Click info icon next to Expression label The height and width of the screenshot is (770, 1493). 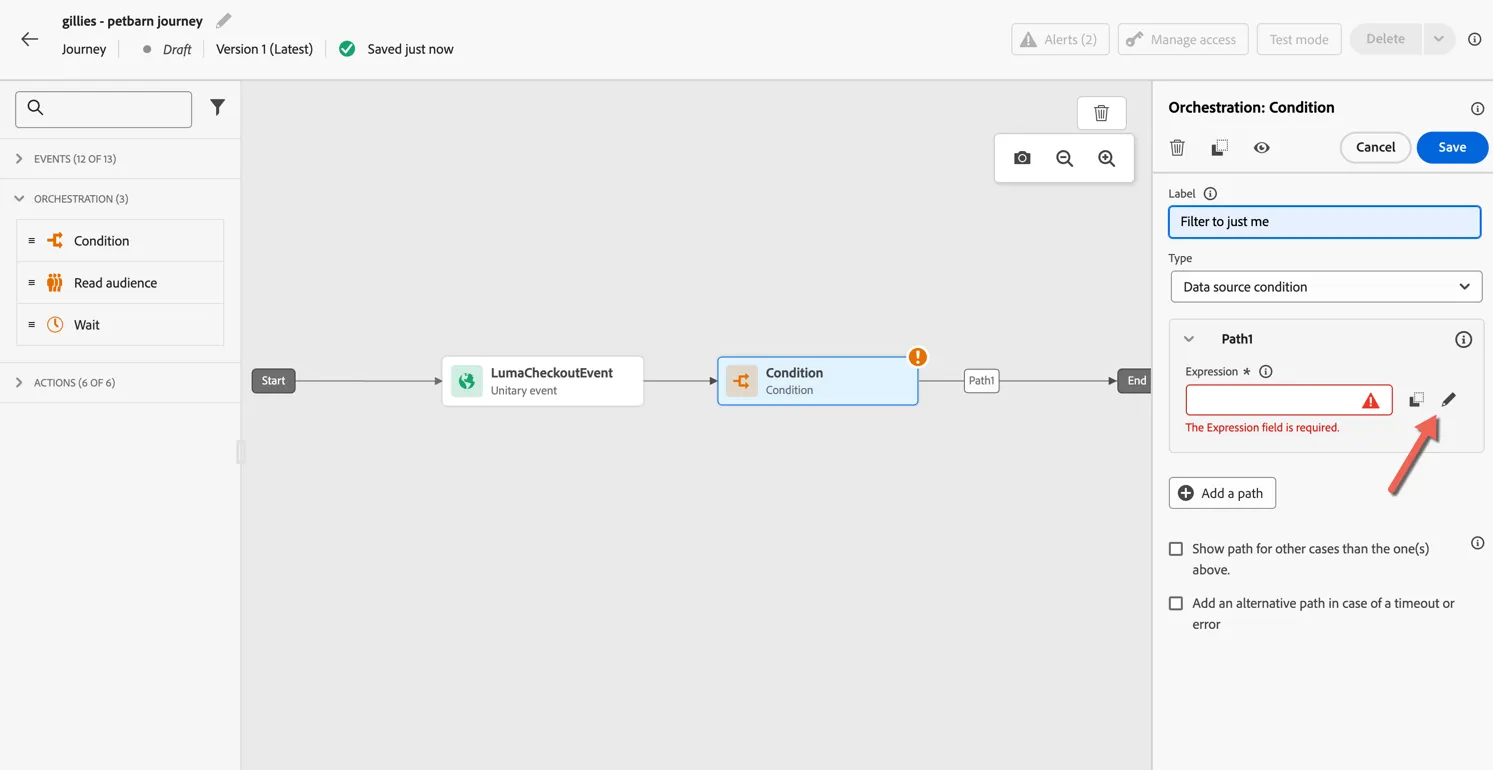coord(1265,371)
